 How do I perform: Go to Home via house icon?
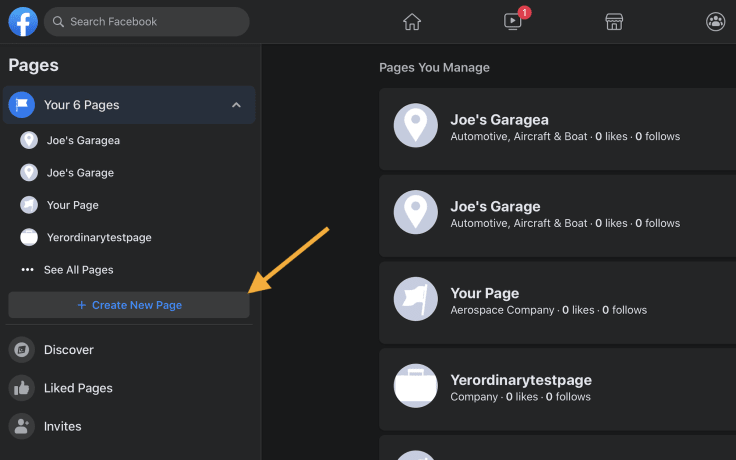pos(412,22)
